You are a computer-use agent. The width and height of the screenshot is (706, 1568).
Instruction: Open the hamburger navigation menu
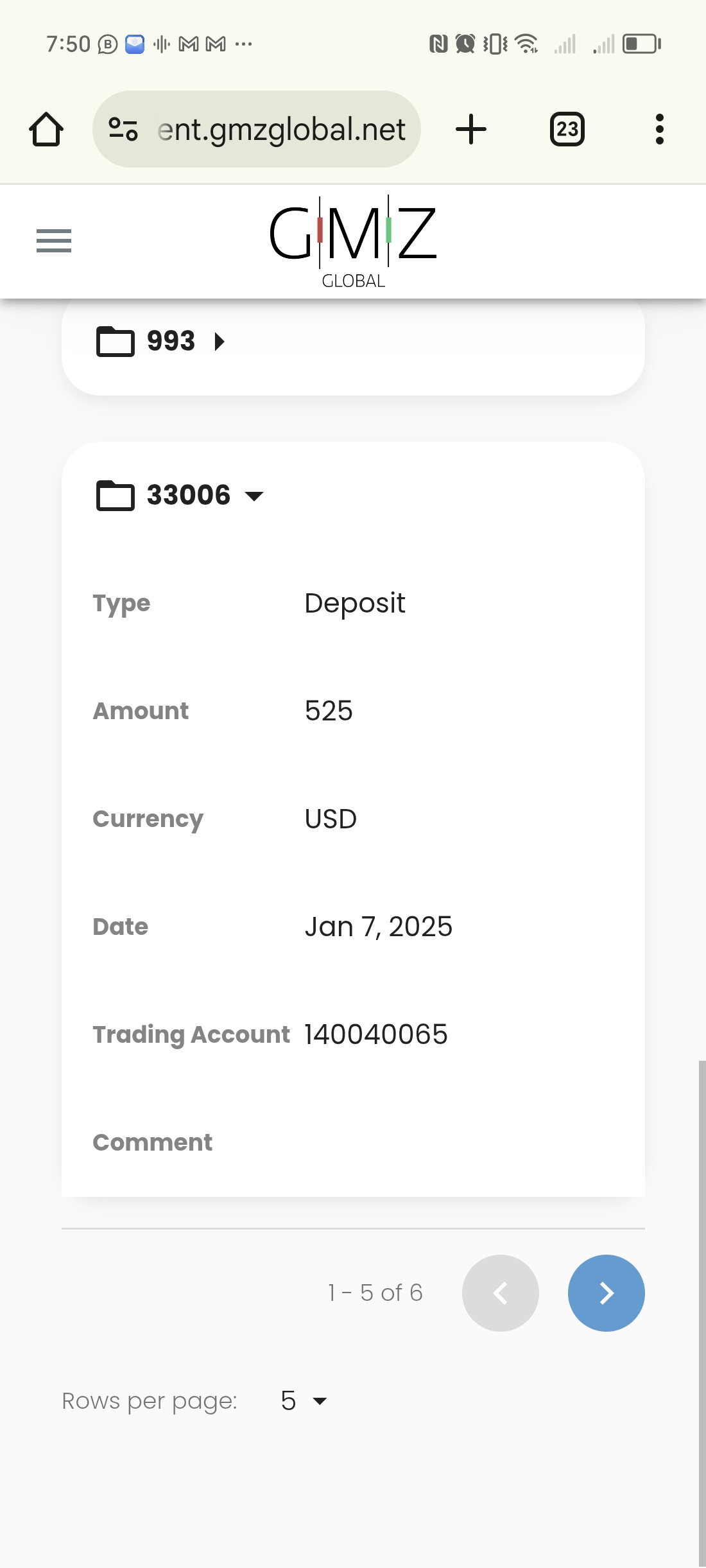54,241
